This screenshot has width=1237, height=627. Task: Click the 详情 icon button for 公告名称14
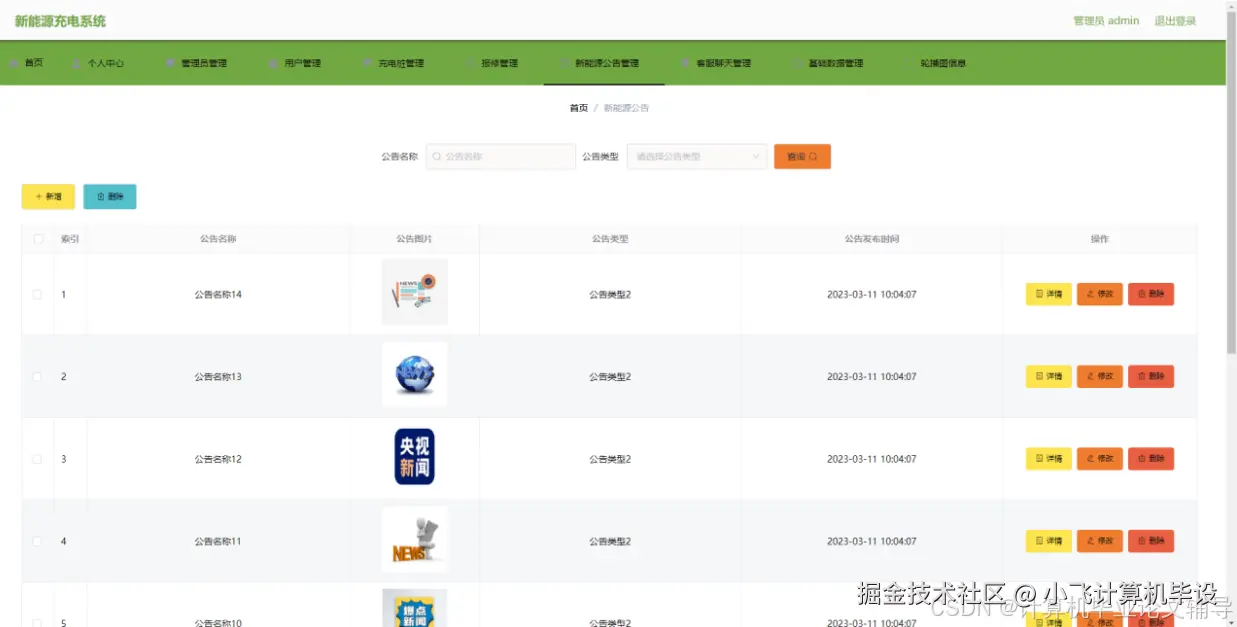[1038, 294]
